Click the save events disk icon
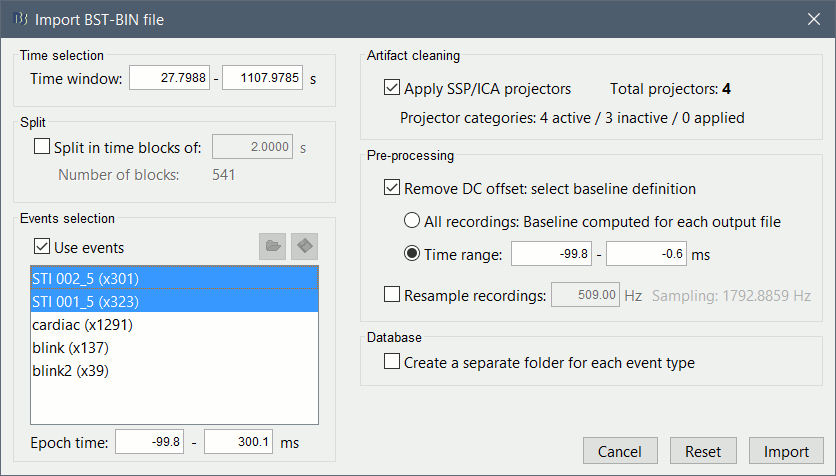This screenshot has height=476, width=836. (x=305, y=247)
